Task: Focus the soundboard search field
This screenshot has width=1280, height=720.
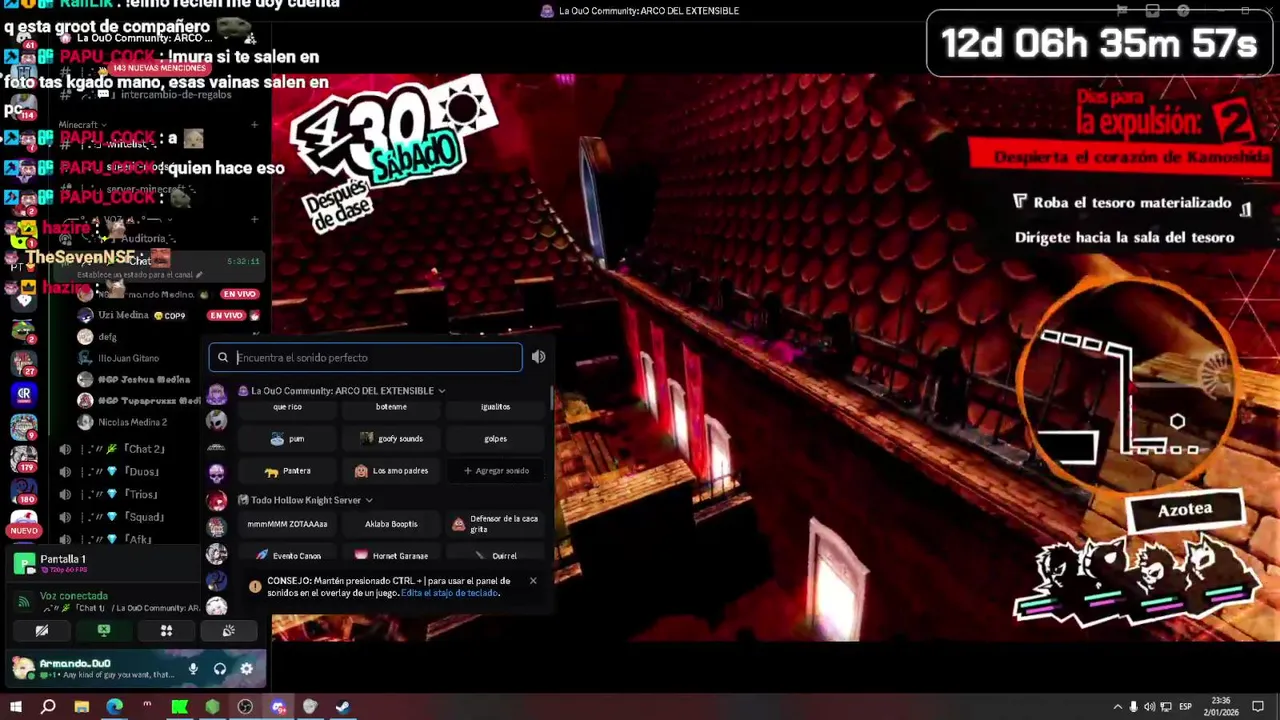Action: pyautogui.click(x=365, y=357)
